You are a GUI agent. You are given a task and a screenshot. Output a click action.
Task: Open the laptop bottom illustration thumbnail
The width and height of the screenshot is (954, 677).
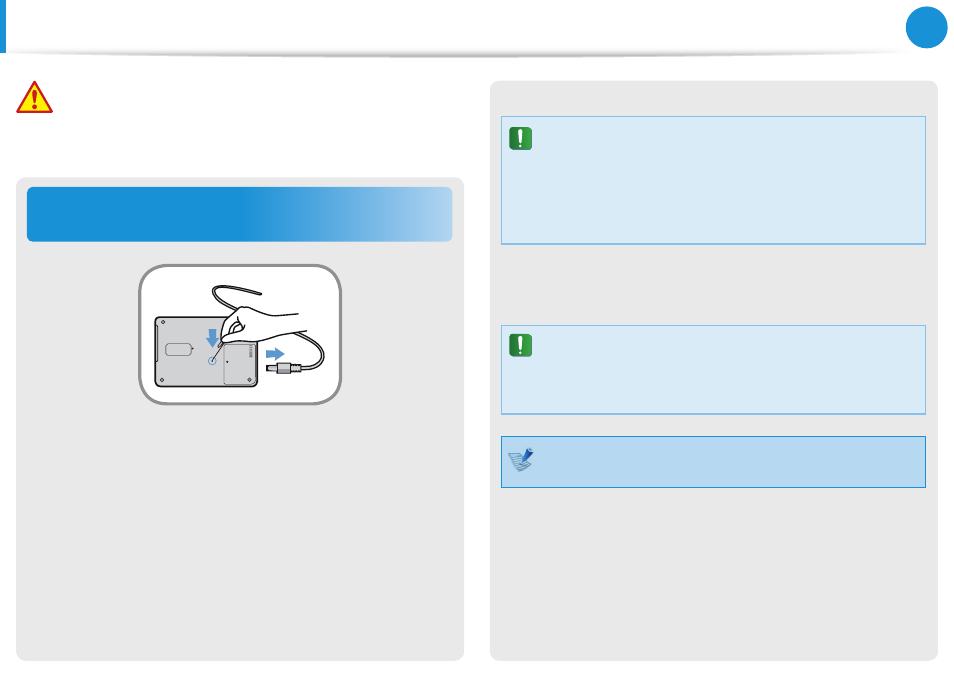coord(240,335)
